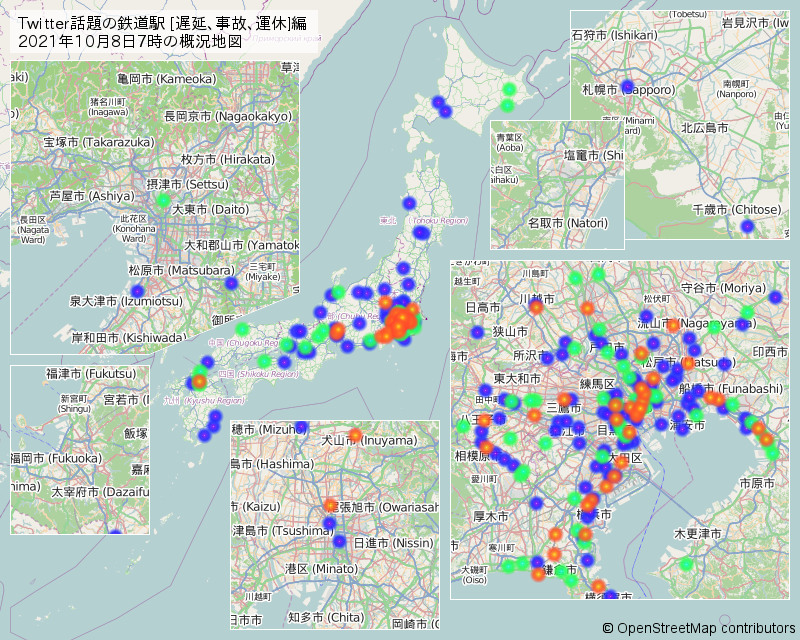The width and height of the screenshot is (800, 640).
Task: Click the subtitle '2021年10月8日7時の概況地図'
Action: (x=130, y=41)
